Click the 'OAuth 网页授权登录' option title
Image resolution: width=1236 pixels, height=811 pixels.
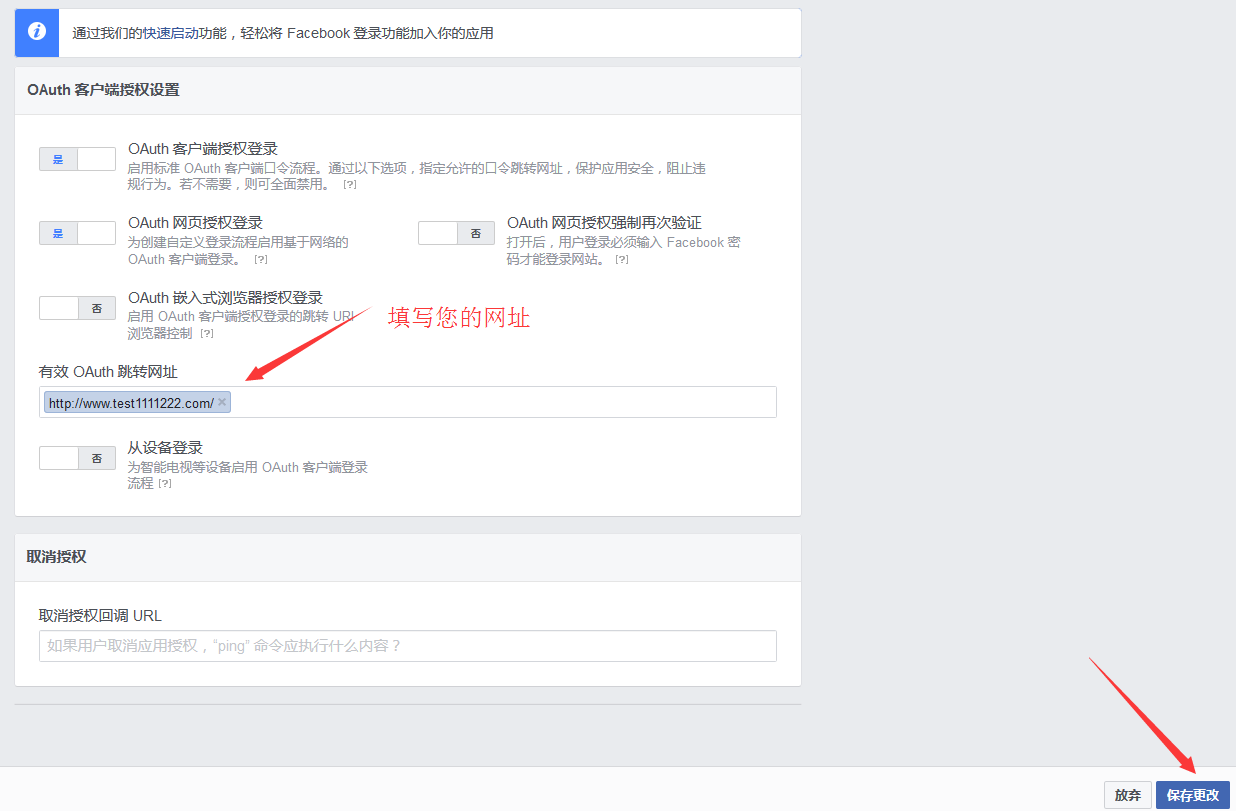pos(195,223)
